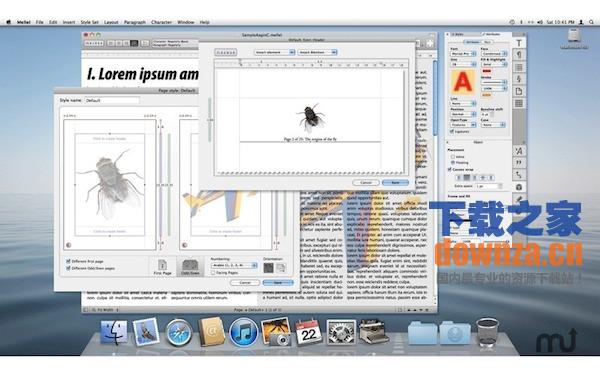Open Address Book from the Dock
The height and width of the screenshot is (375, 600).
coord(211,332)
